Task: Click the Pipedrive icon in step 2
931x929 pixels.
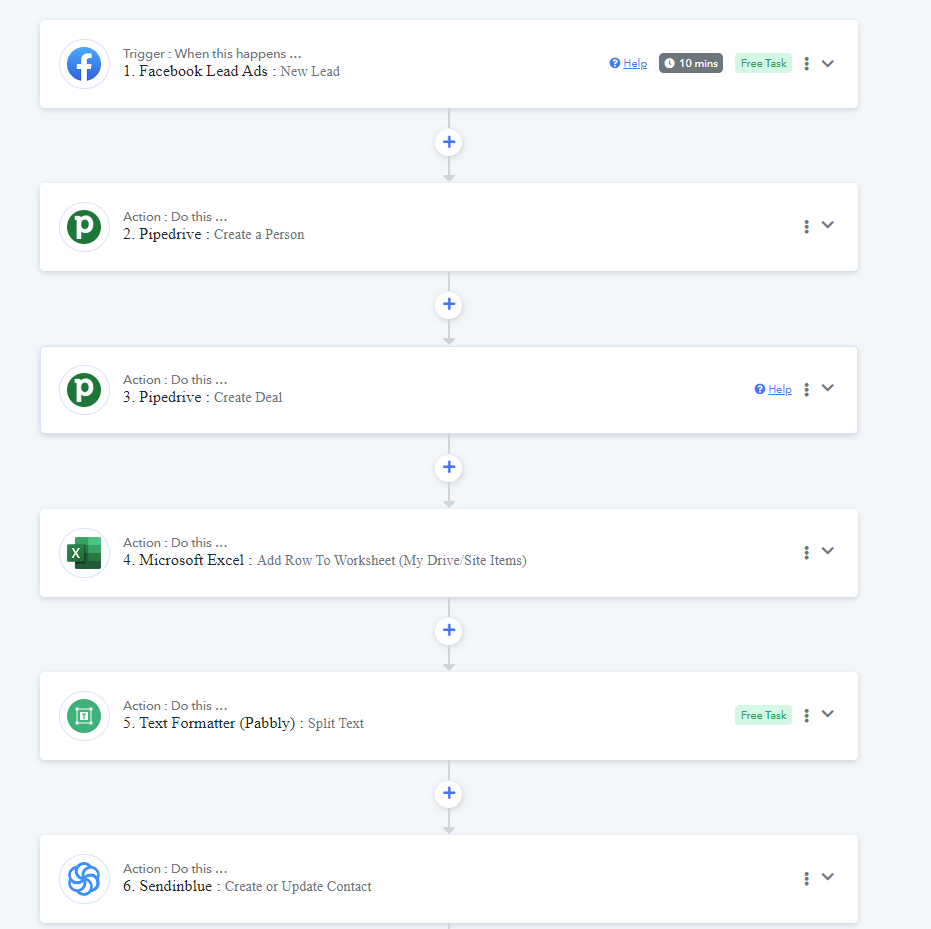Action: 84,227
